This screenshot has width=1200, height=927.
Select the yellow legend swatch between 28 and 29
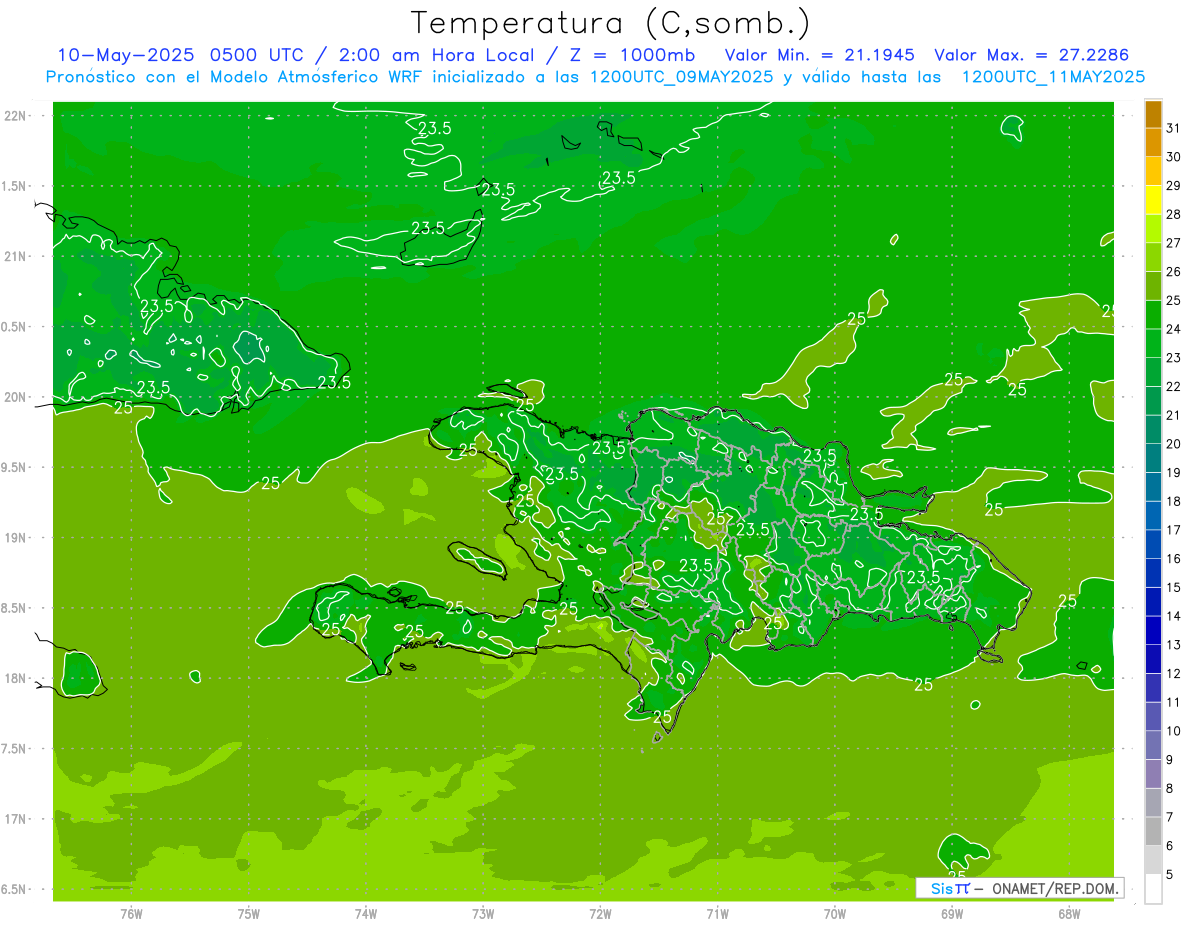[1153, 200]
